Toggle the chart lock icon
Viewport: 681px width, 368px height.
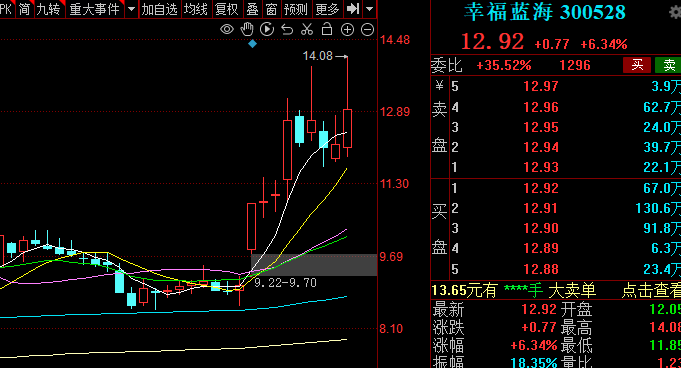click(327, 30)
